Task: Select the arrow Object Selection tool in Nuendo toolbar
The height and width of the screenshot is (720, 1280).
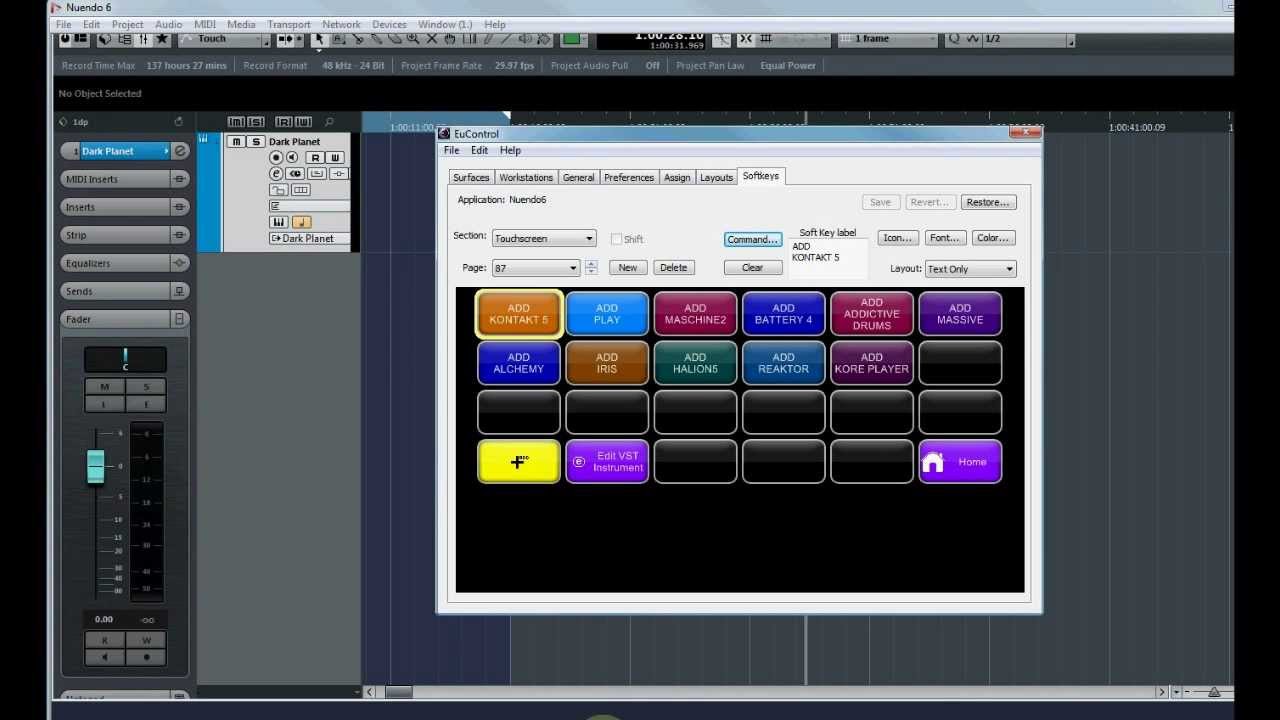Action: pyautogui.click(x=320, y=39)
